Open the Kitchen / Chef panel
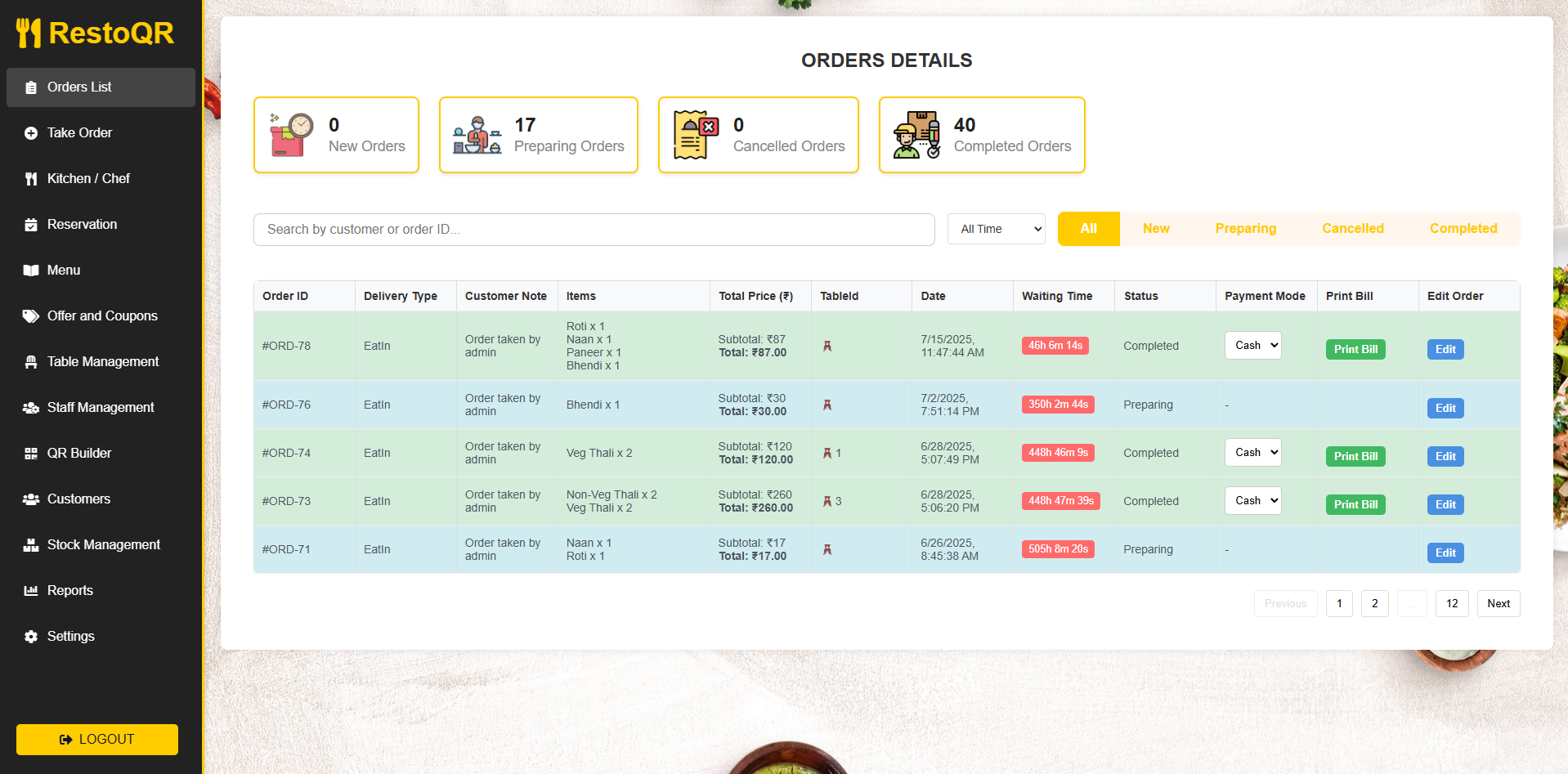The width and height of the screenshot is (1568, 774). tap(87, 178)
